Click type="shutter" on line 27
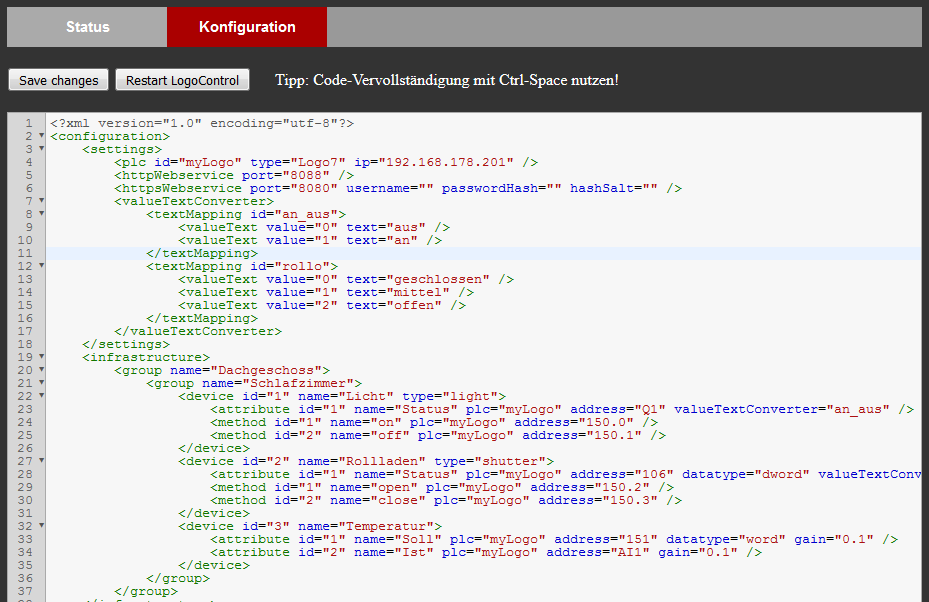The width and height of the screenshot is (929, 602). pyautogui.click(x=490, y=462)
